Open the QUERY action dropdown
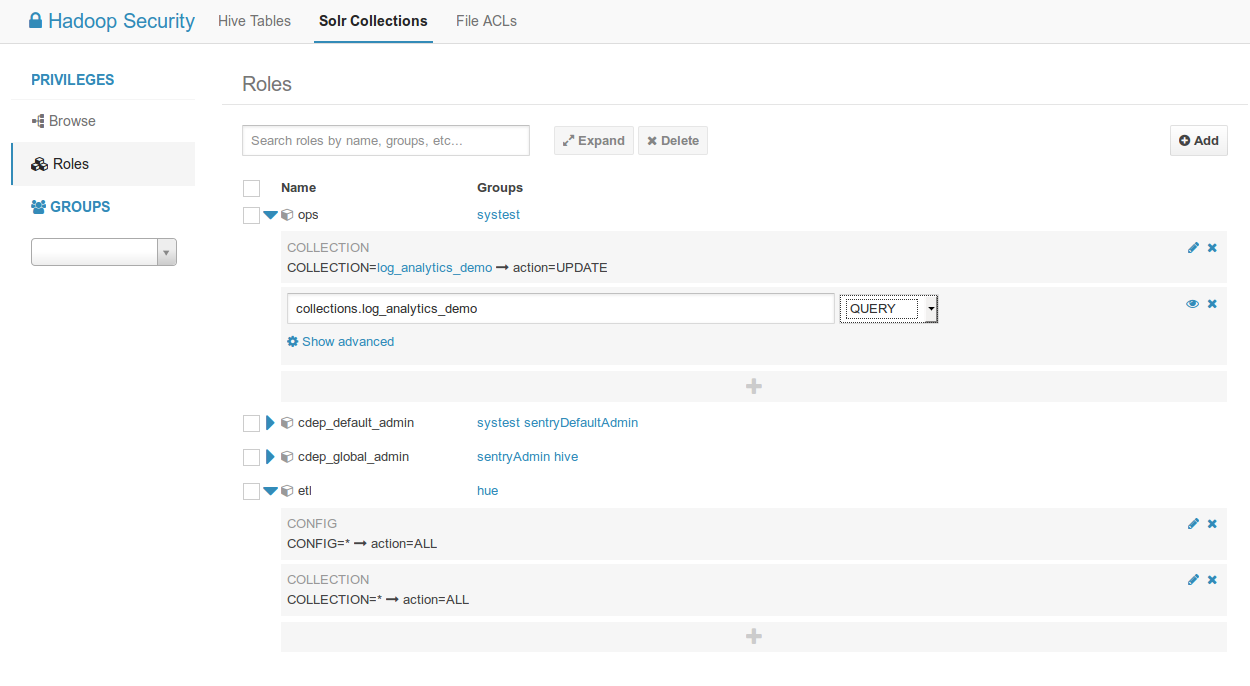1250x686 pixels. [x=889, y=309]
